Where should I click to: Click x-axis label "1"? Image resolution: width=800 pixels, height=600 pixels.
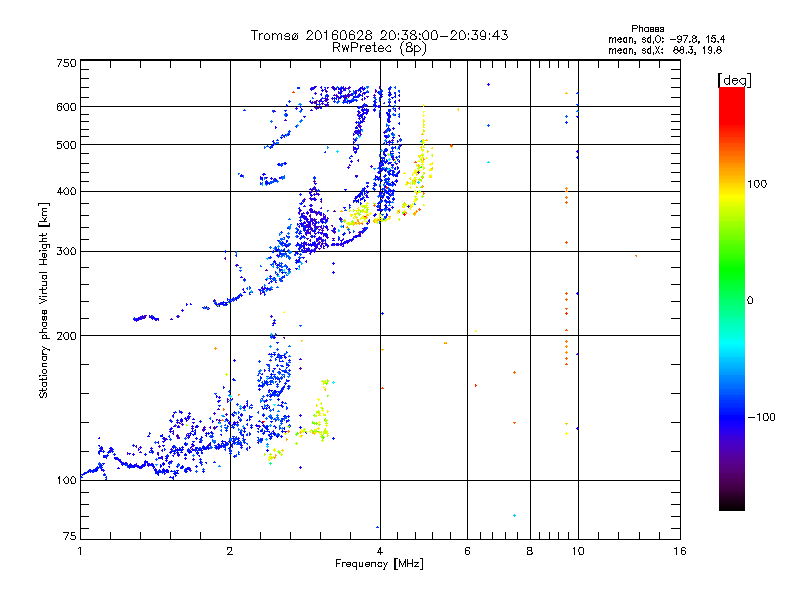[81, 551]
